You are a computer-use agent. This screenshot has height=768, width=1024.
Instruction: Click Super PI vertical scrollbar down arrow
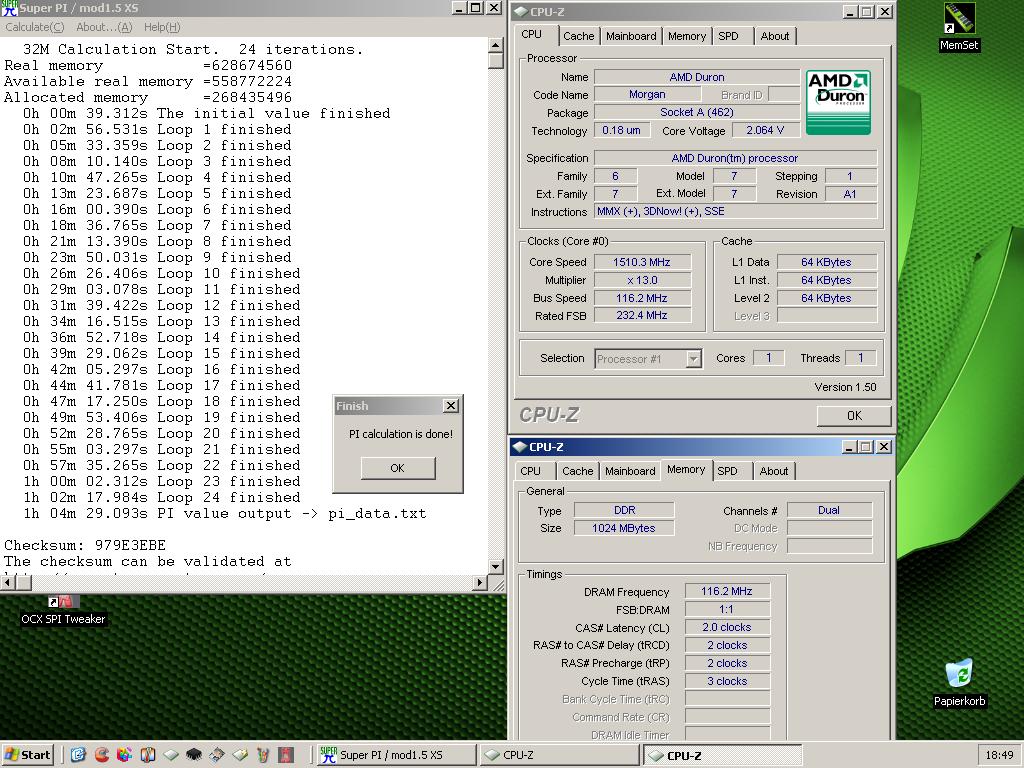coord(496,567)
